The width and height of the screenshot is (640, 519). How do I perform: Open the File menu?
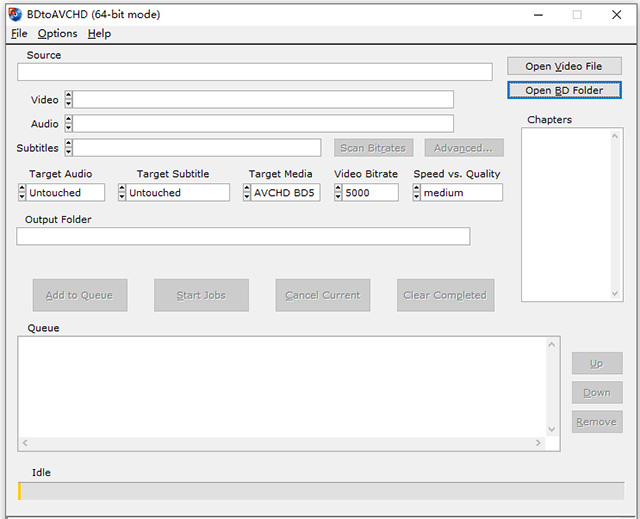pyautogui.click(x=19, y=33)
